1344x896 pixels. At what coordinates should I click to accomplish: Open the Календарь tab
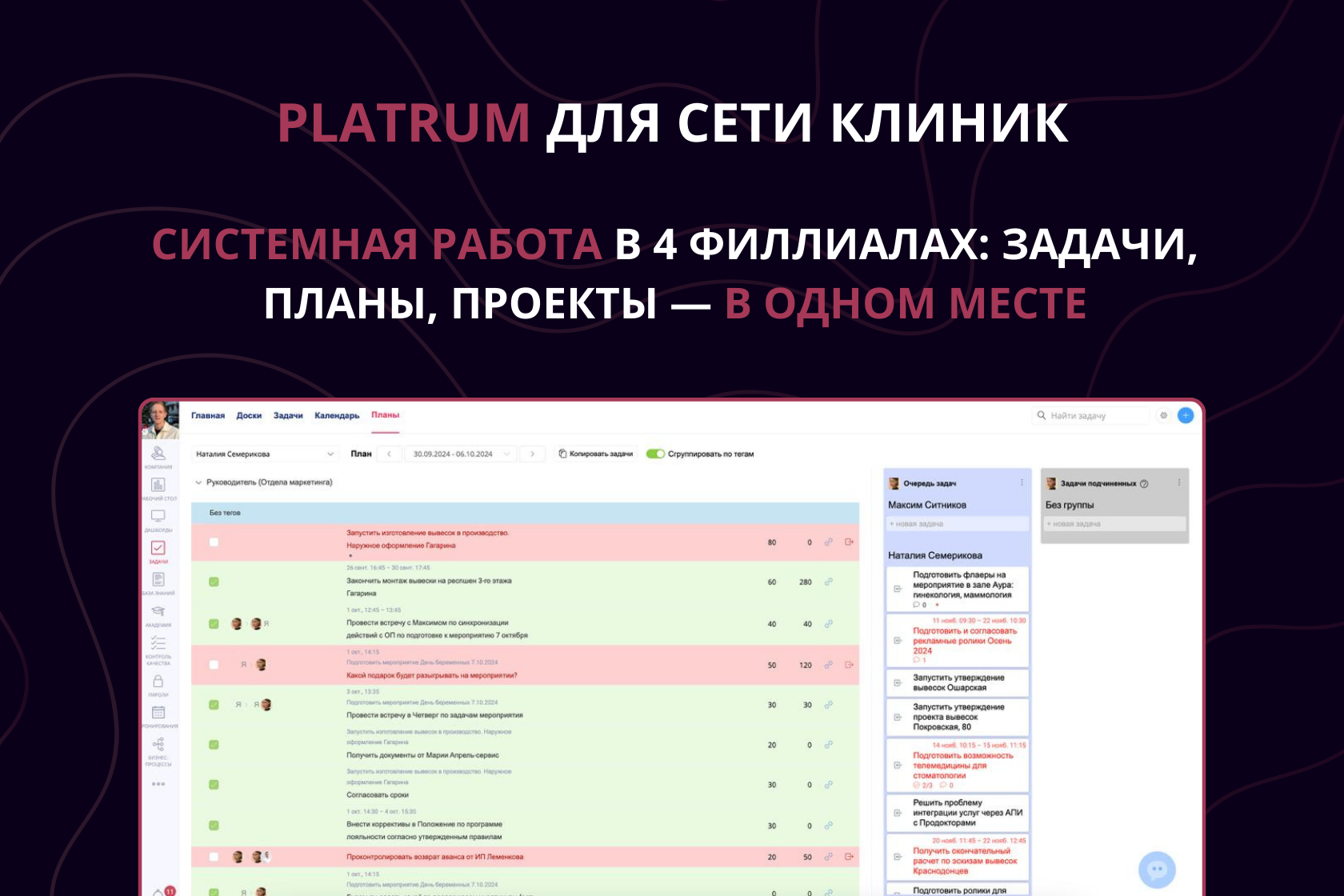point(337,415)
